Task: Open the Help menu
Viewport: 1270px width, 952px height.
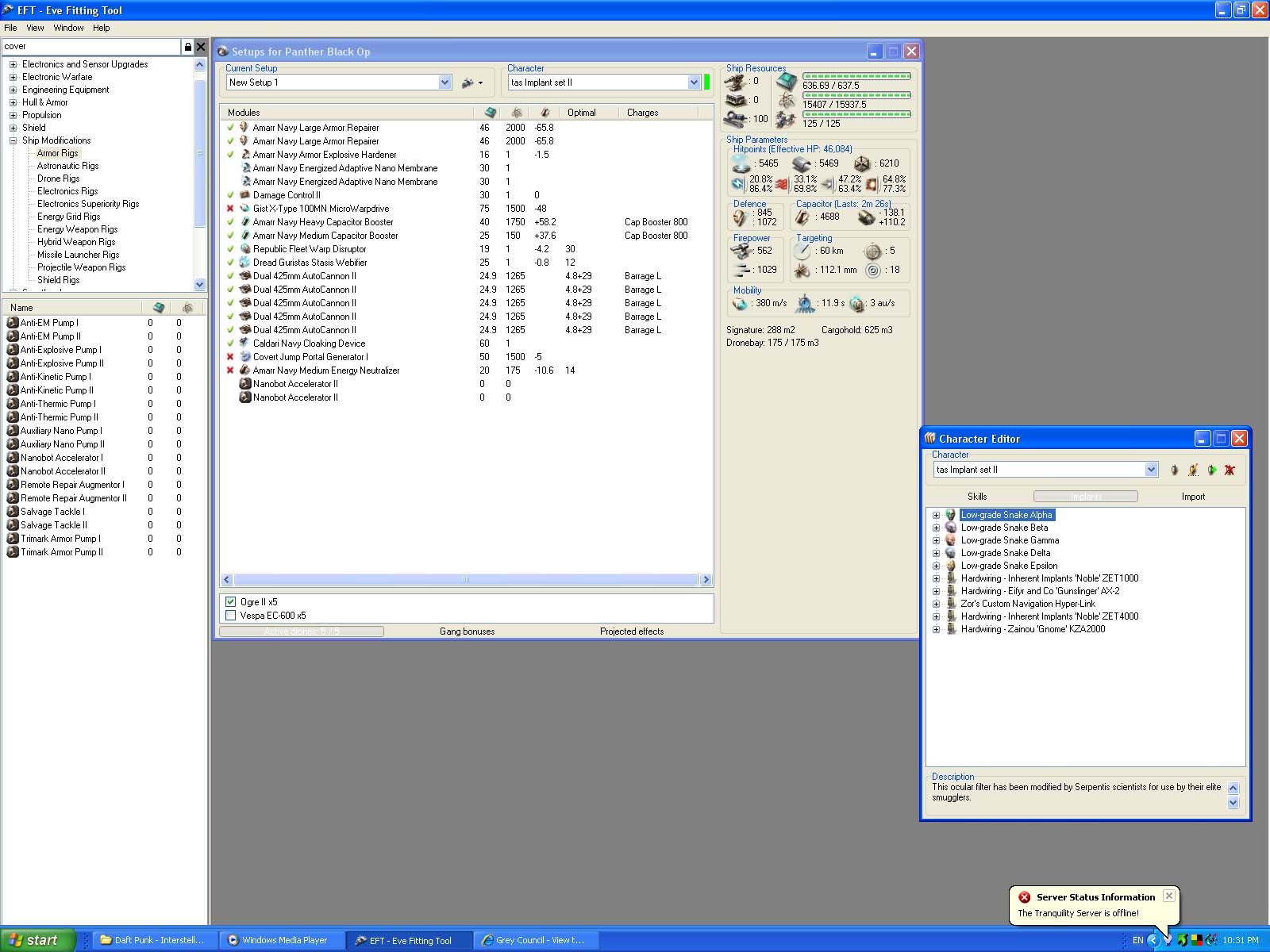Action: click(101, 28)
